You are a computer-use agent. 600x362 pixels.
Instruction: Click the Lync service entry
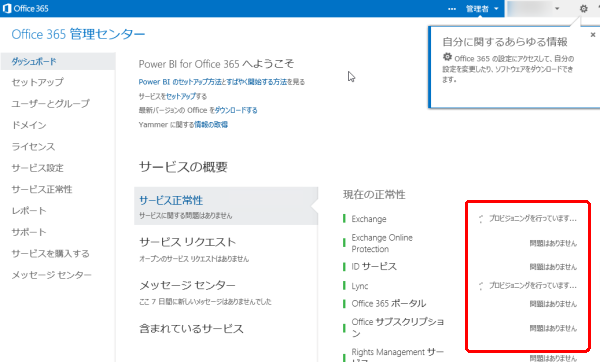[360, 286]
